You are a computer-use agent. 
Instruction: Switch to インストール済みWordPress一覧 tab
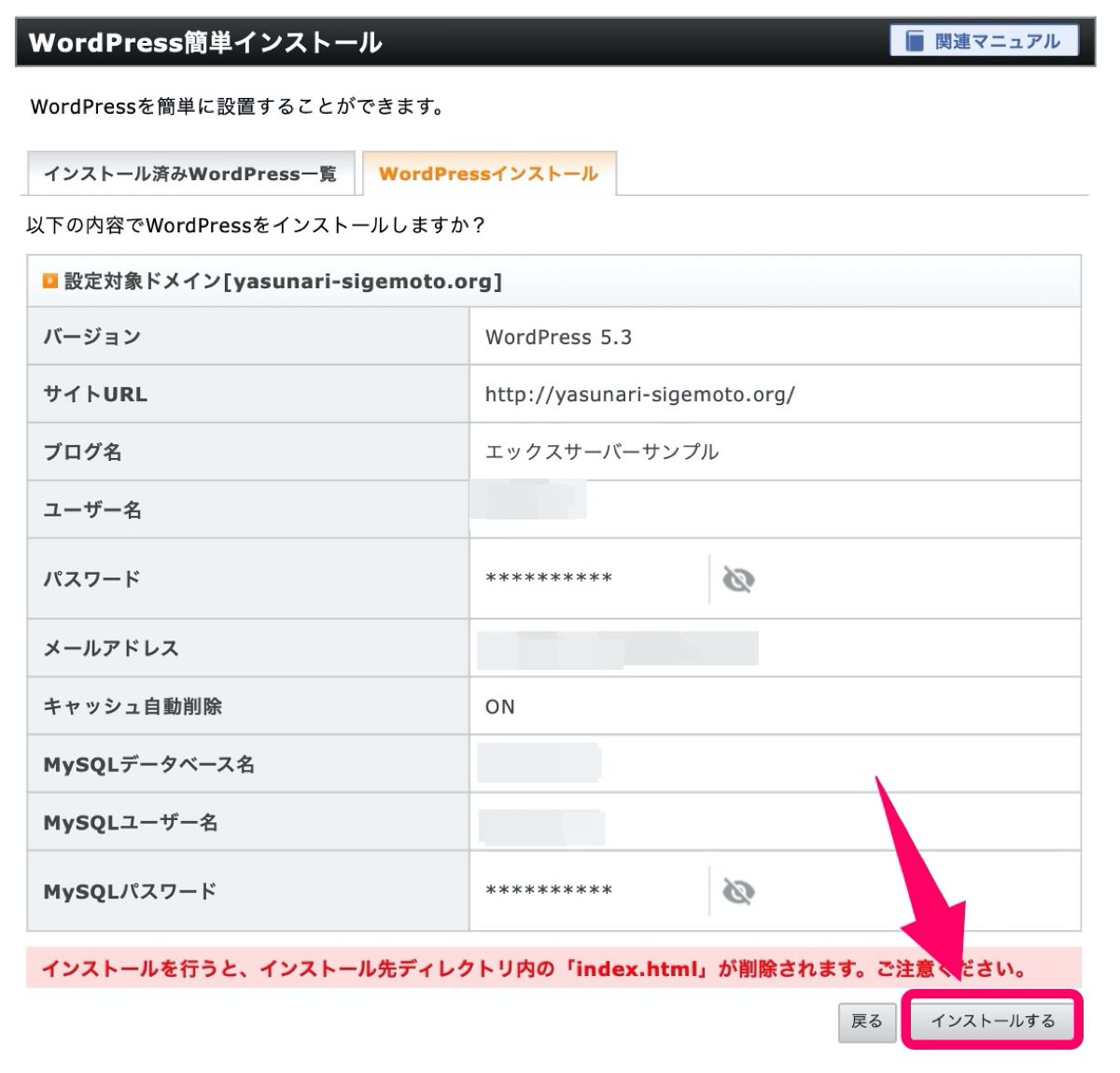pyautogui.click(x=190, y=174)
